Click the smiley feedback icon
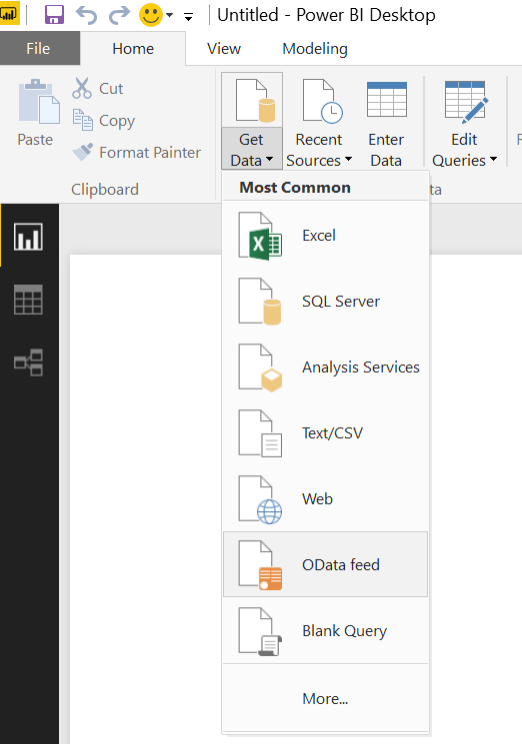The height and width of the screenshot is (744, 522). 151,15
